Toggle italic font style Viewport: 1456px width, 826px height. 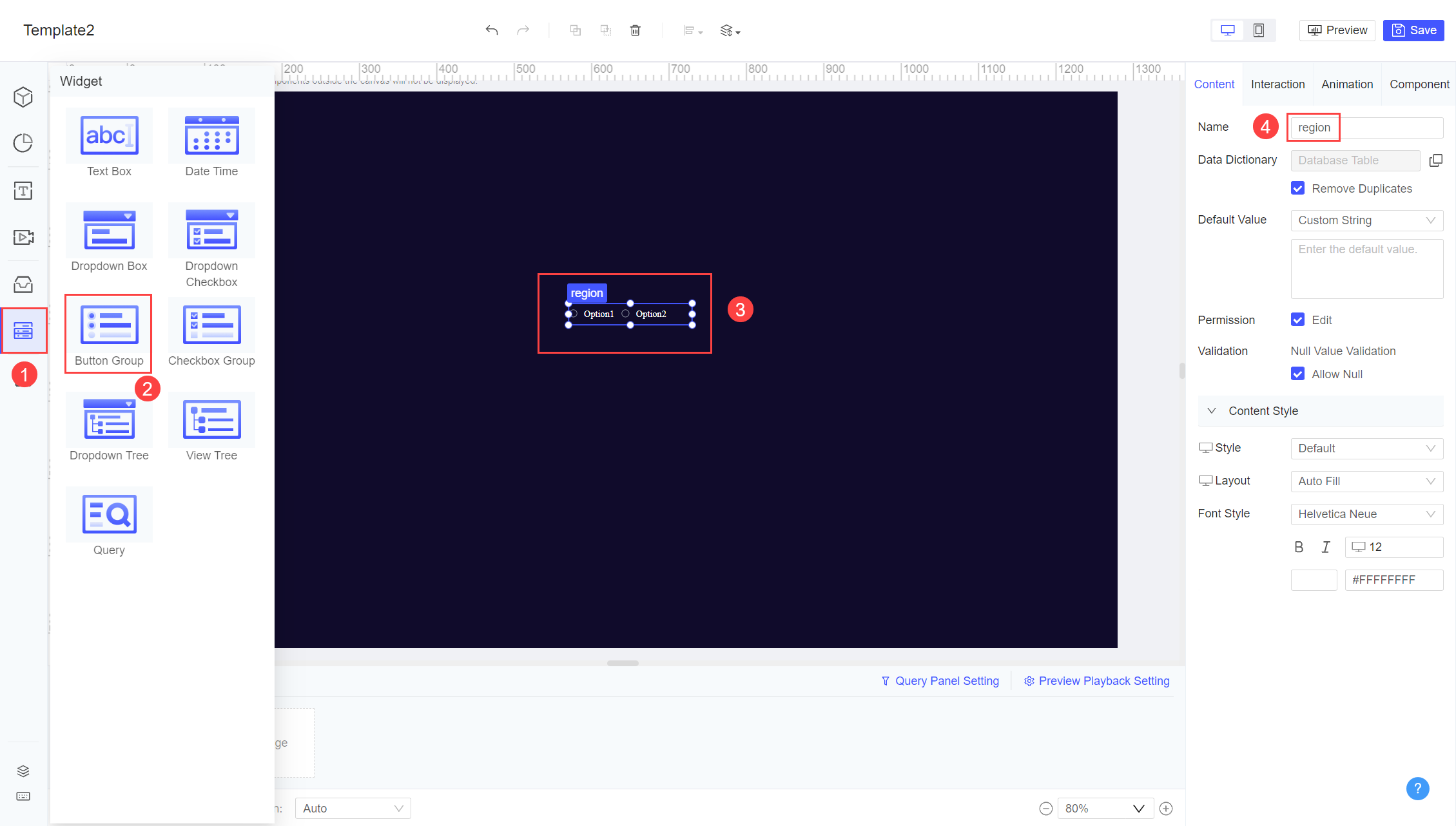click(x=1326, y=547)
